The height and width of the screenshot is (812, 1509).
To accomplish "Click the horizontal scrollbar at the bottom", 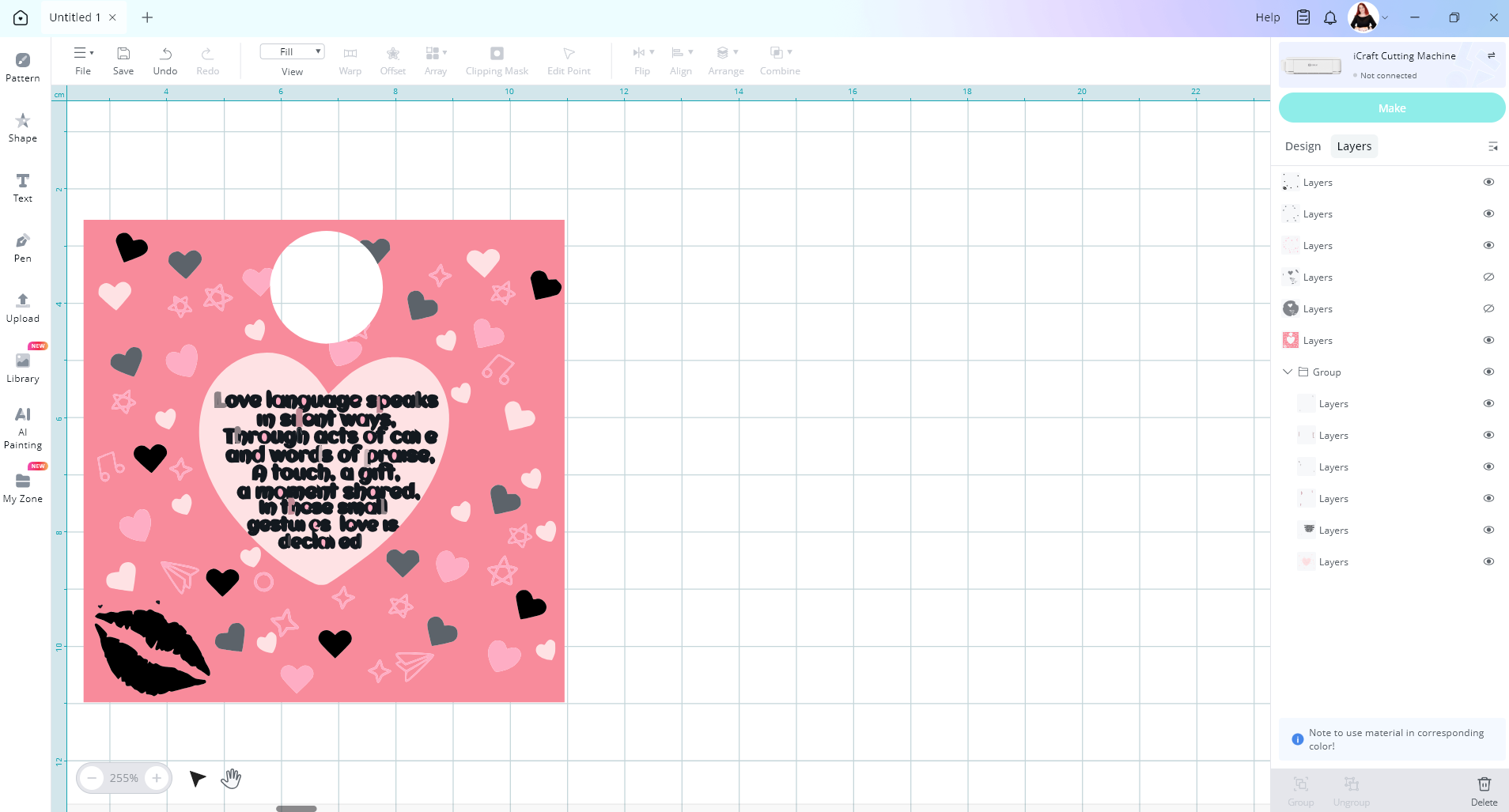I will click(x=297, y=808).
